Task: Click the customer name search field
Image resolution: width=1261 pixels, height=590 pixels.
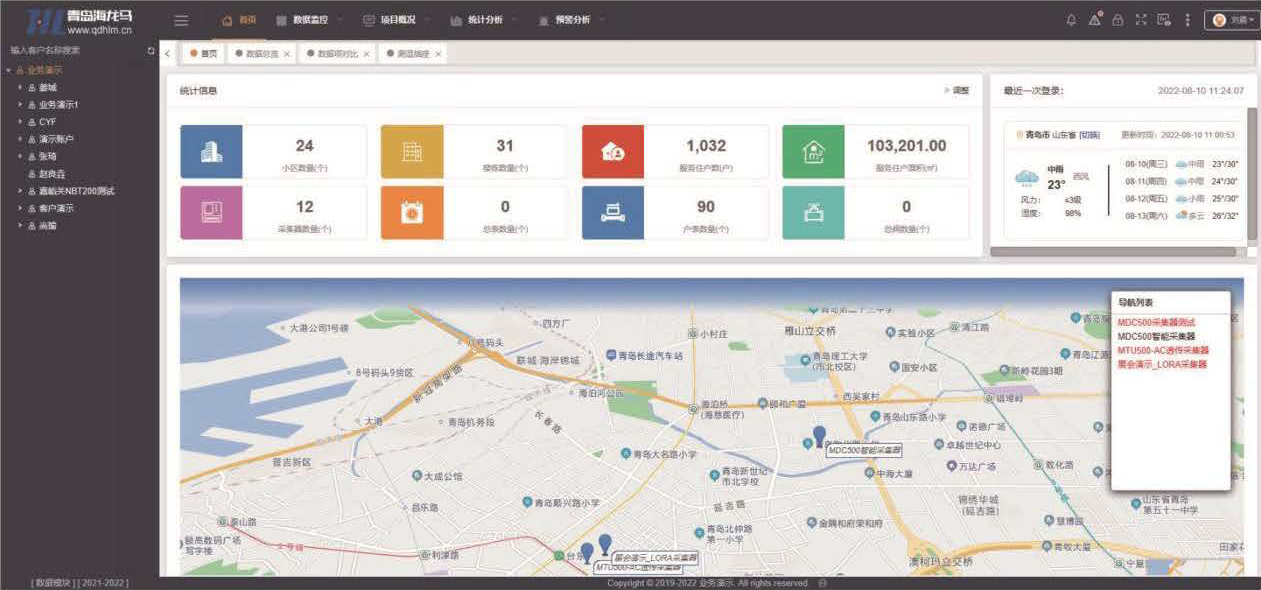Action: click(x=70, y=50)
